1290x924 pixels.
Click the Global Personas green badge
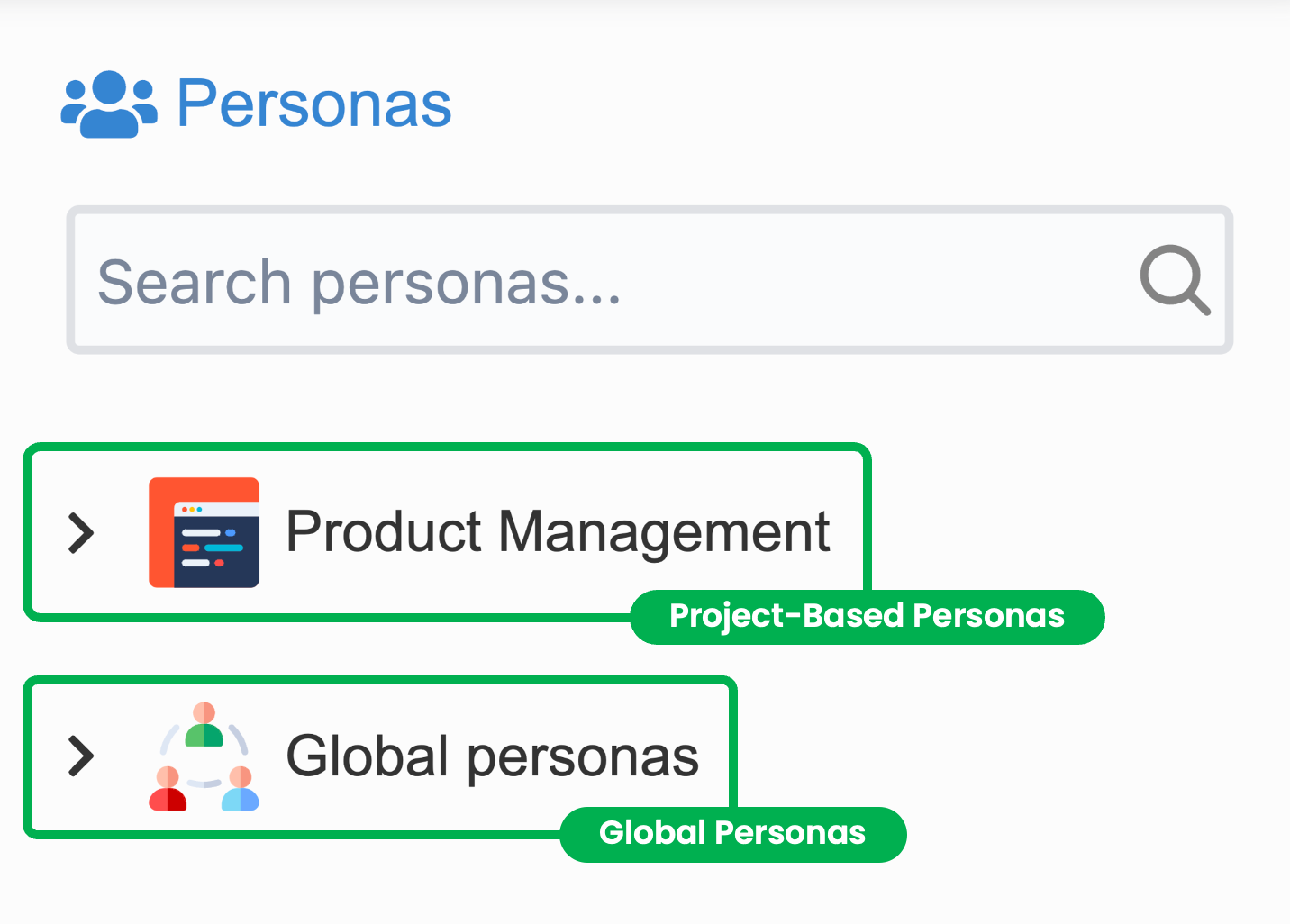(733, 834)
